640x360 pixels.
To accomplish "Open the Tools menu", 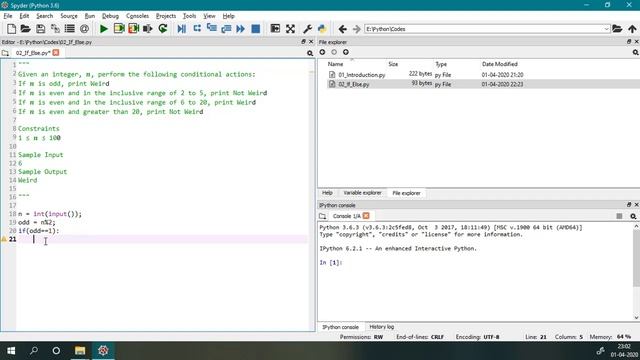I will pos(189,16).
